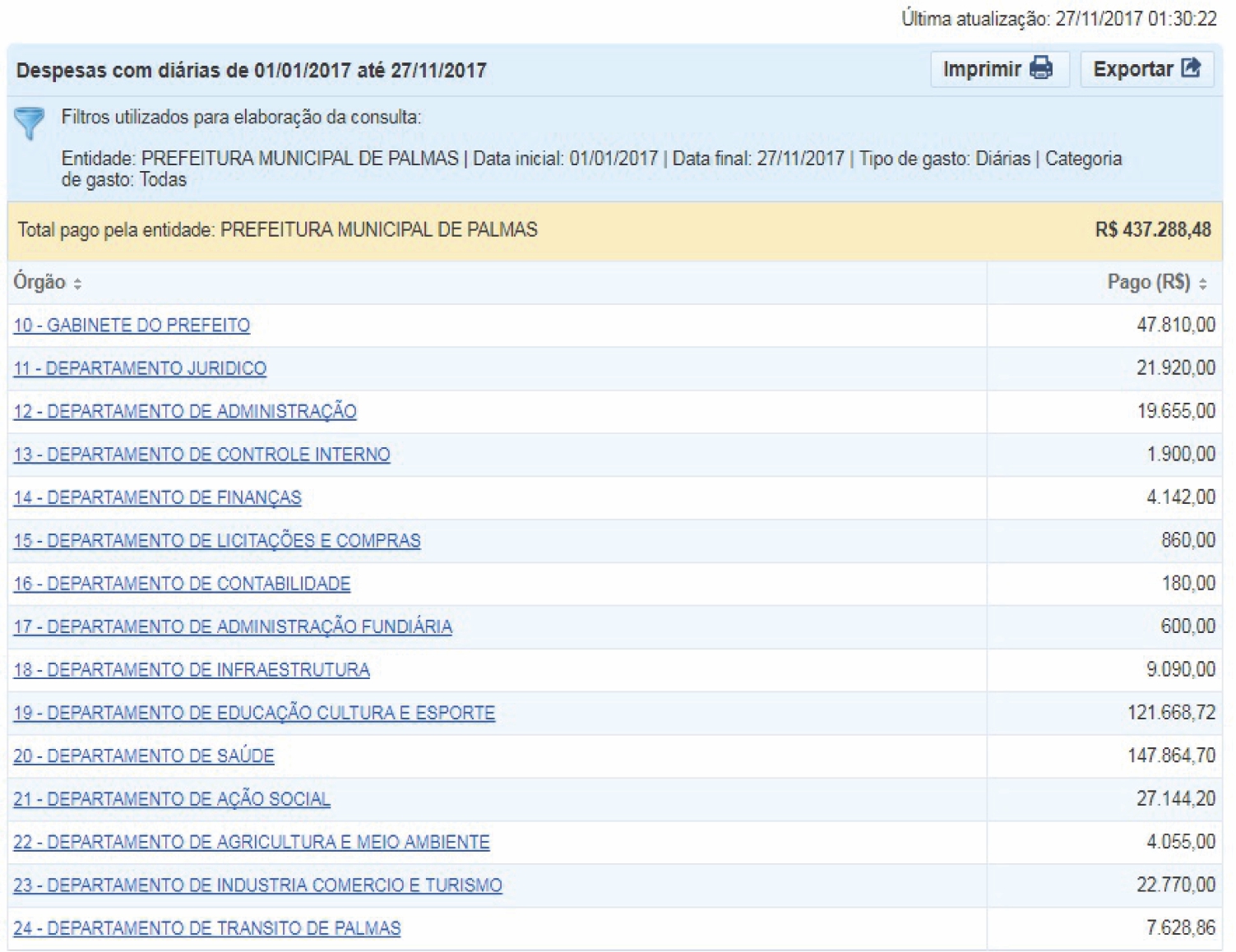Sort by Órgão column arrows

tap(77, 284)
